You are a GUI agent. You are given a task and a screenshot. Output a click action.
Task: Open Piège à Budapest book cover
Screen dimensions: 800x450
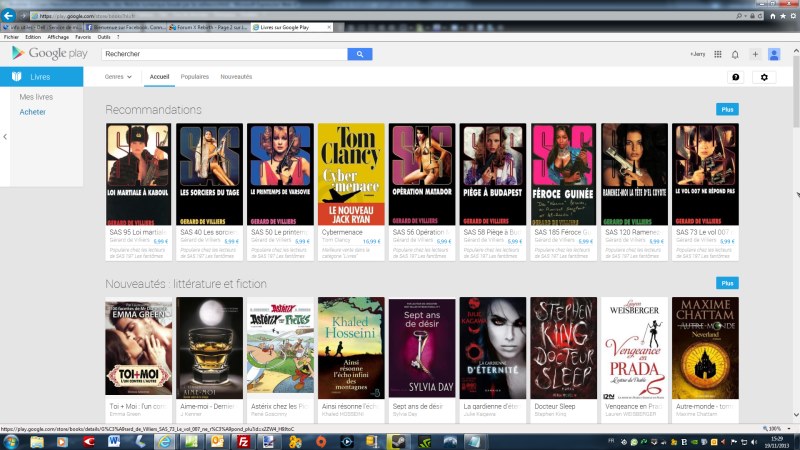493,174
